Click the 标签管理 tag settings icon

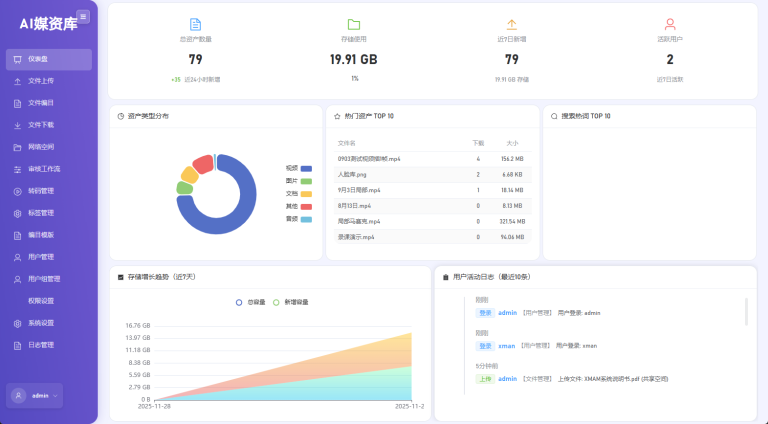(x=18, y=213)
